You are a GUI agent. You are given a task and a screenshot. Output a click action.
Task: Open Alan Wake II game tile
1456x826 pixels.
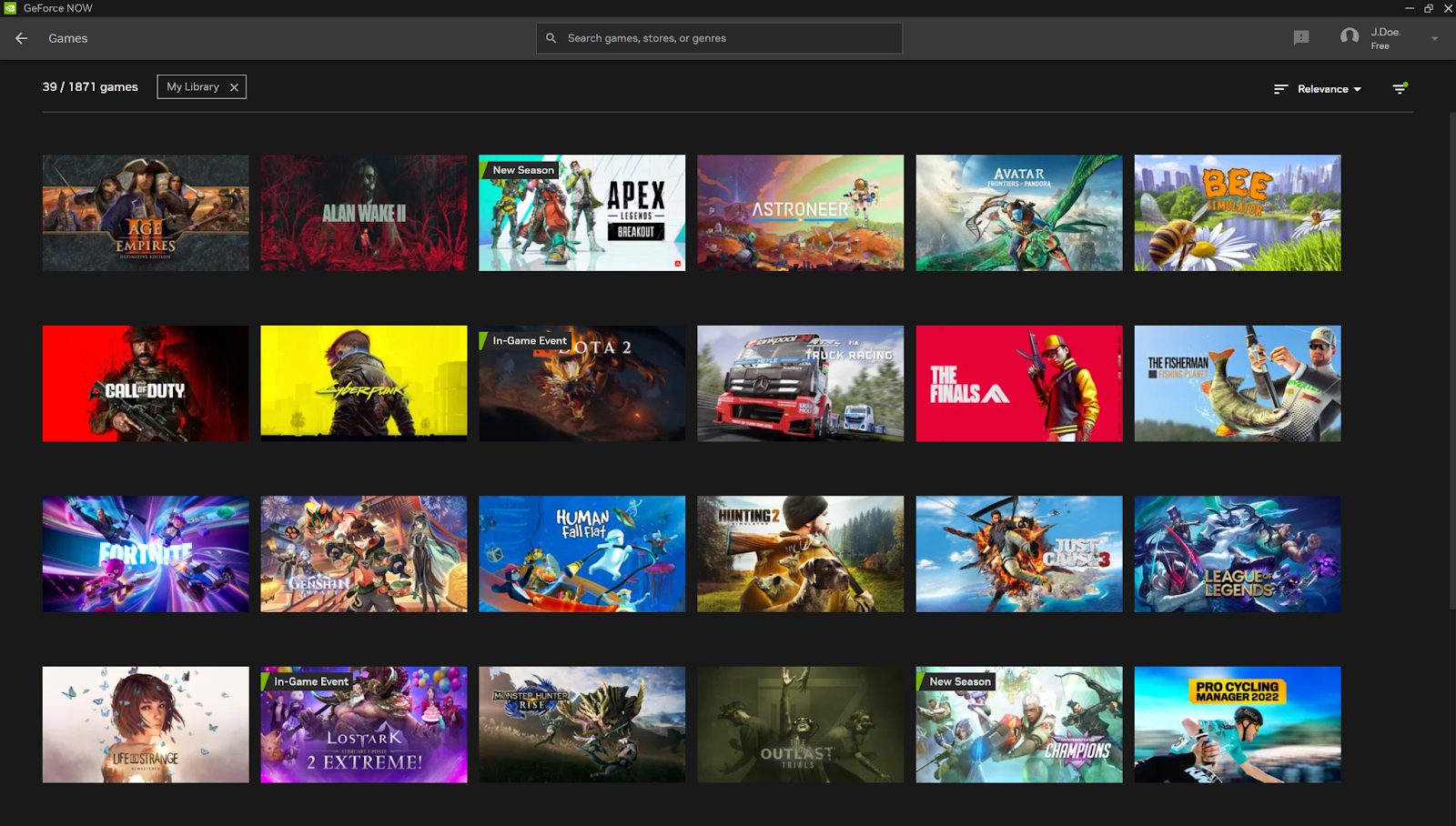[x=364, y=213]
